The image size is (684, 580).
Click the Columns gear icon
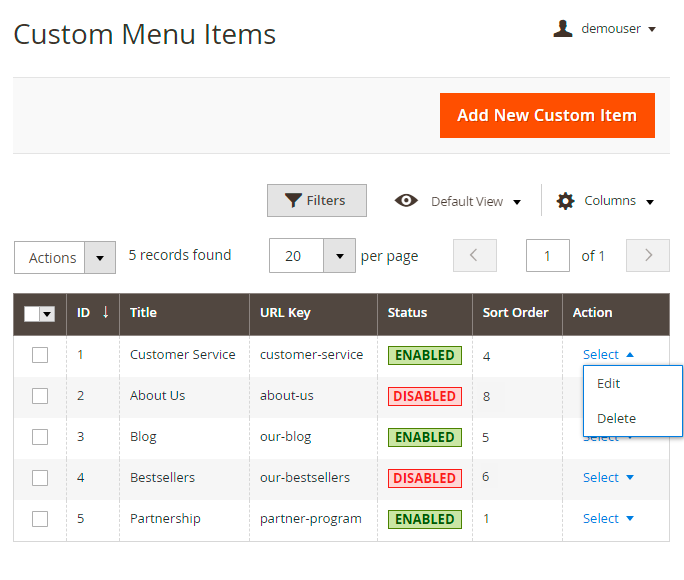coord(566,201)
